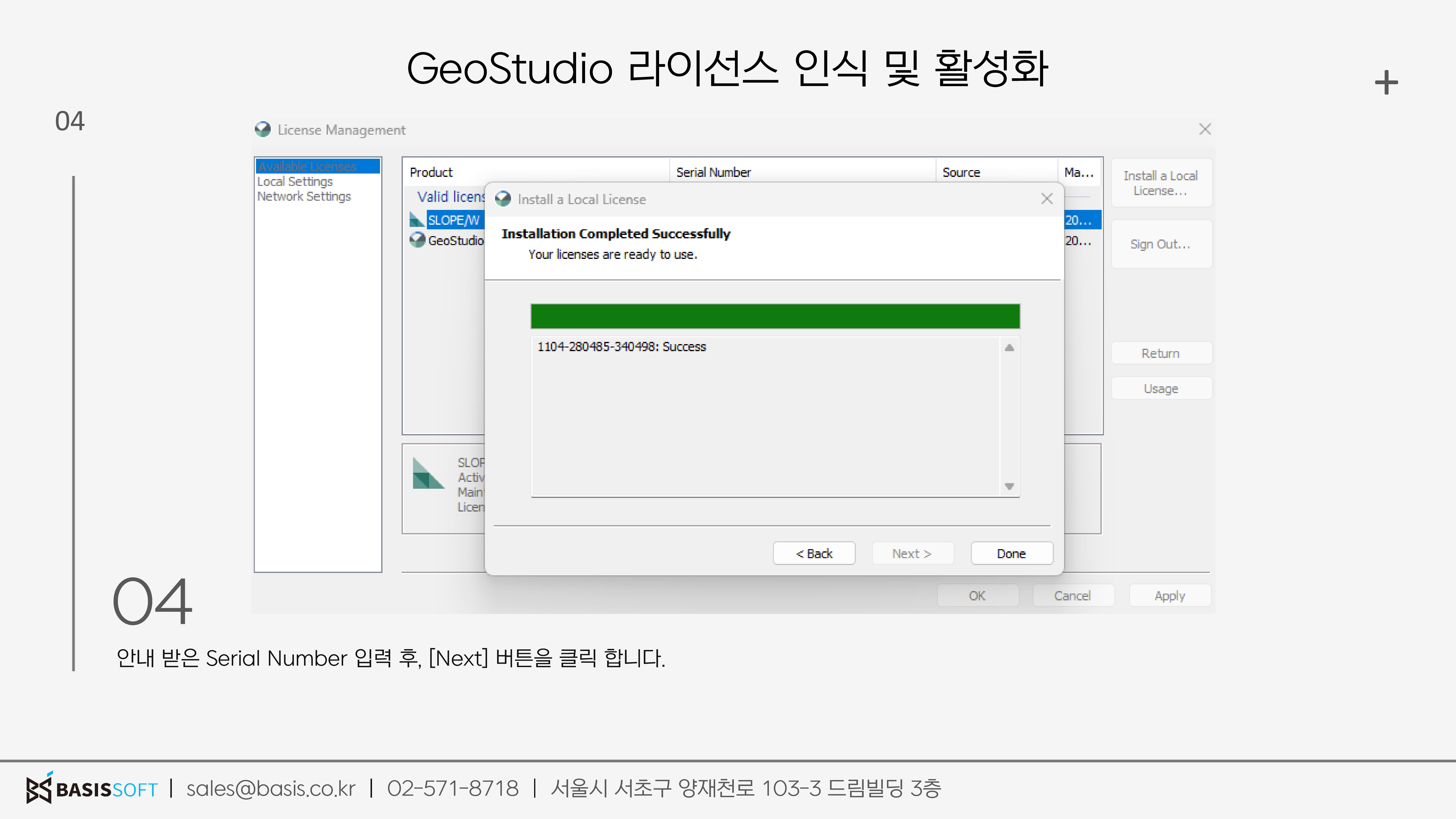Click the License Management title globe icon
Viewport: 1456px width, 819px height.
(263, 129)
